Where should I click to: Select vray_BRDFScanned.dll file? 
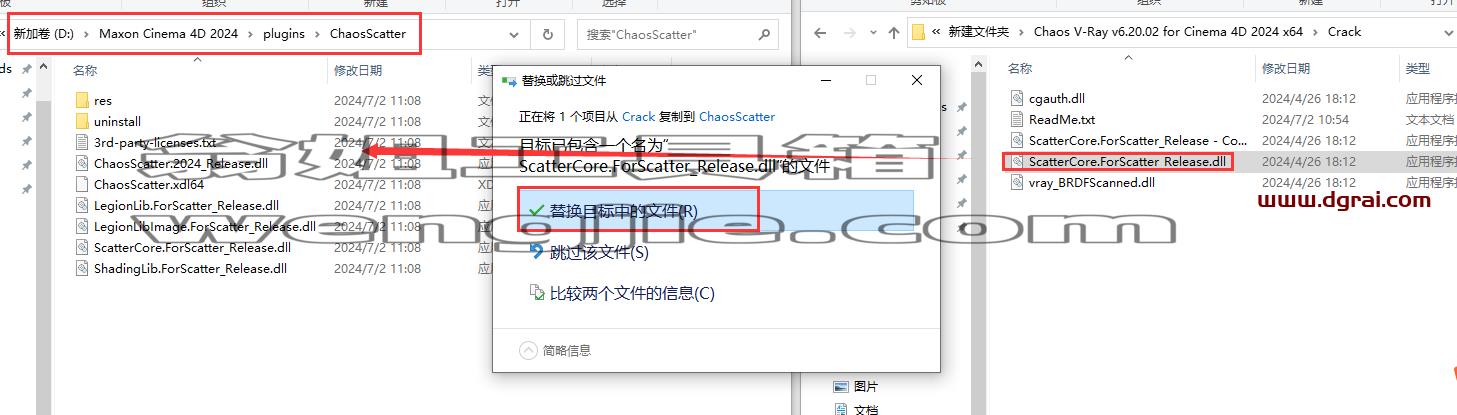point(1091,183)
